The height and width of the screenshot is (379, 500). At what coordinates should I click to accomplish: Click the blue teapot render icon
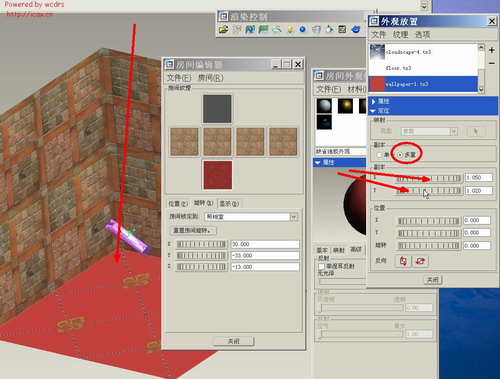coord(356,30)
